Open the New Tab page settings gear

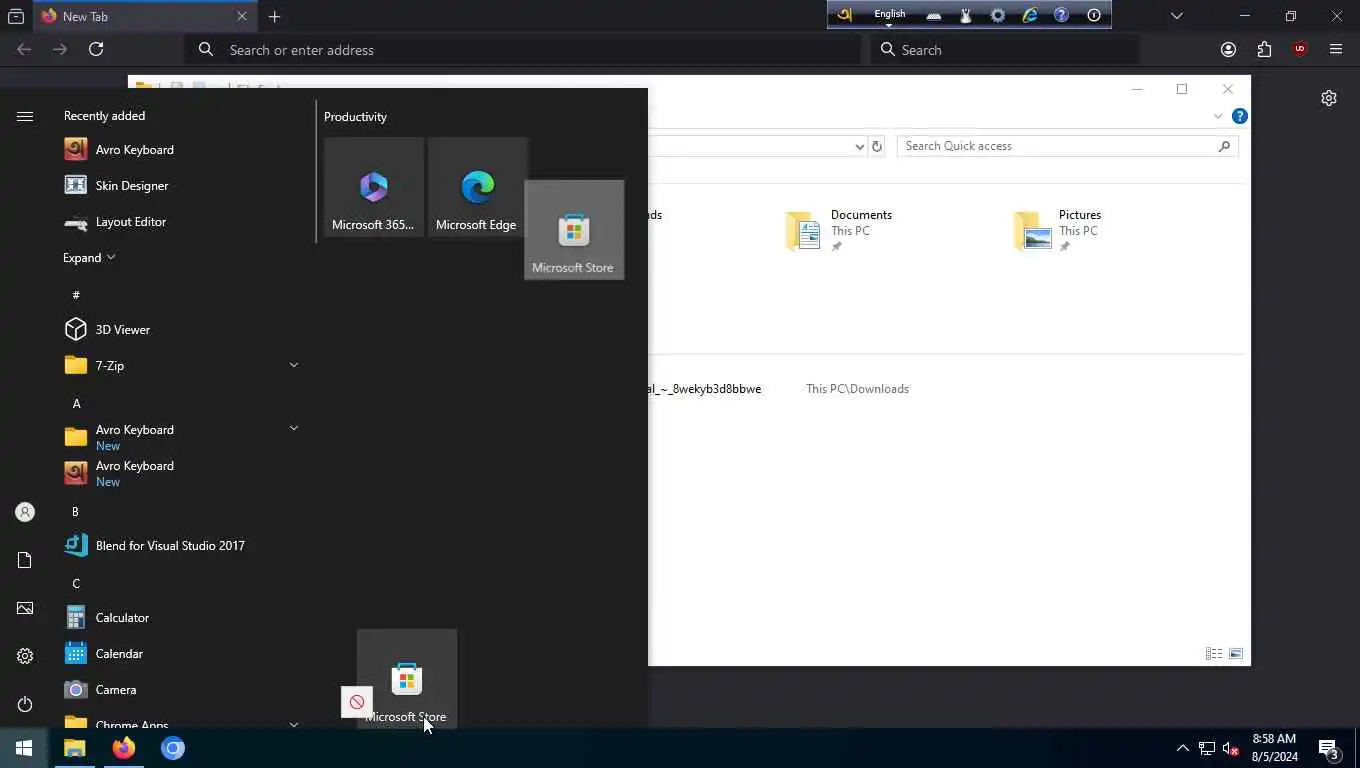click(x=1329, y=98)
